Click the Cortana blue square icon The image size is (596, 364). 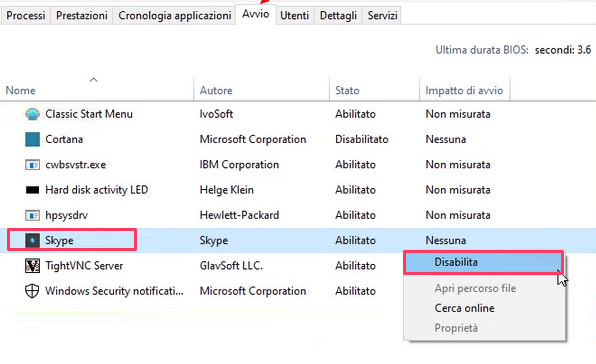coord(32,139)
